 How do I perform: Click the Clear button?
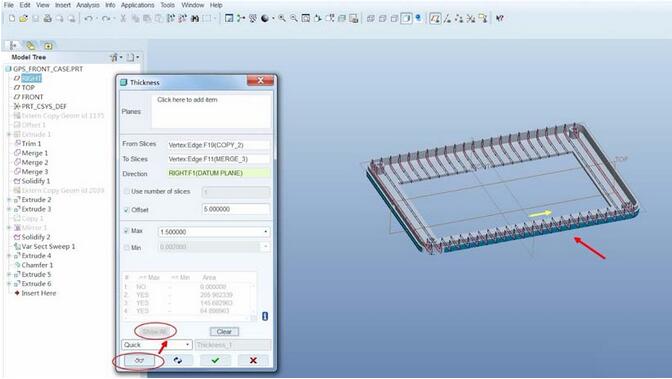[x=224, y=332]
